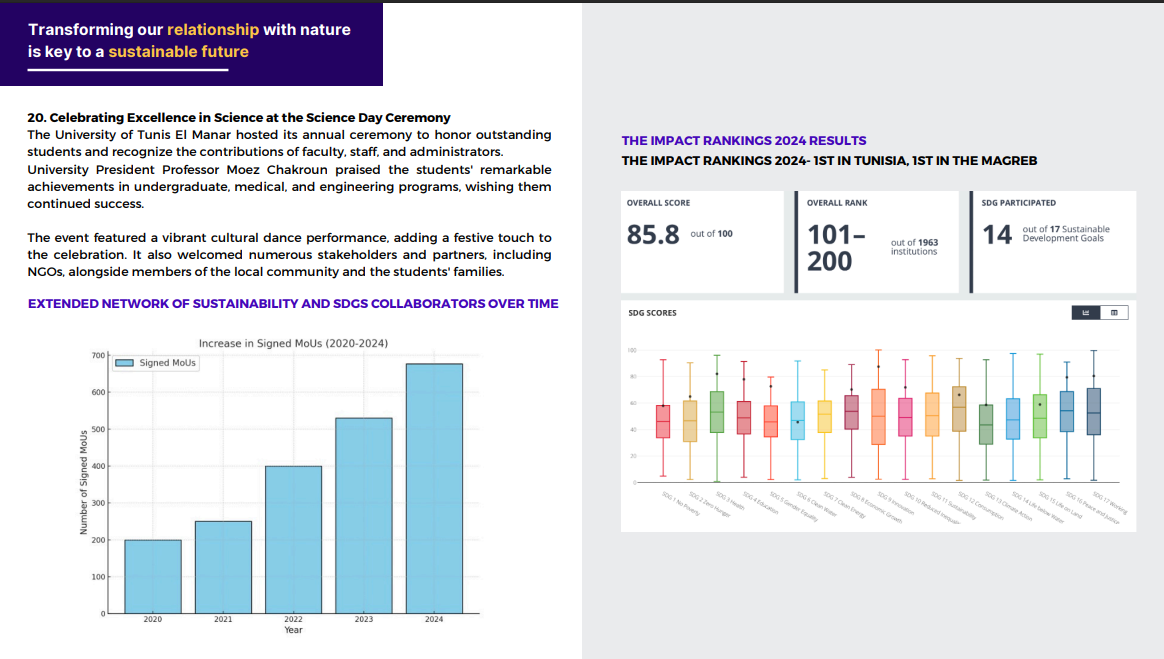Click the purple Transforming our relationship banner
1164x659 pixels.
(191, 42)
